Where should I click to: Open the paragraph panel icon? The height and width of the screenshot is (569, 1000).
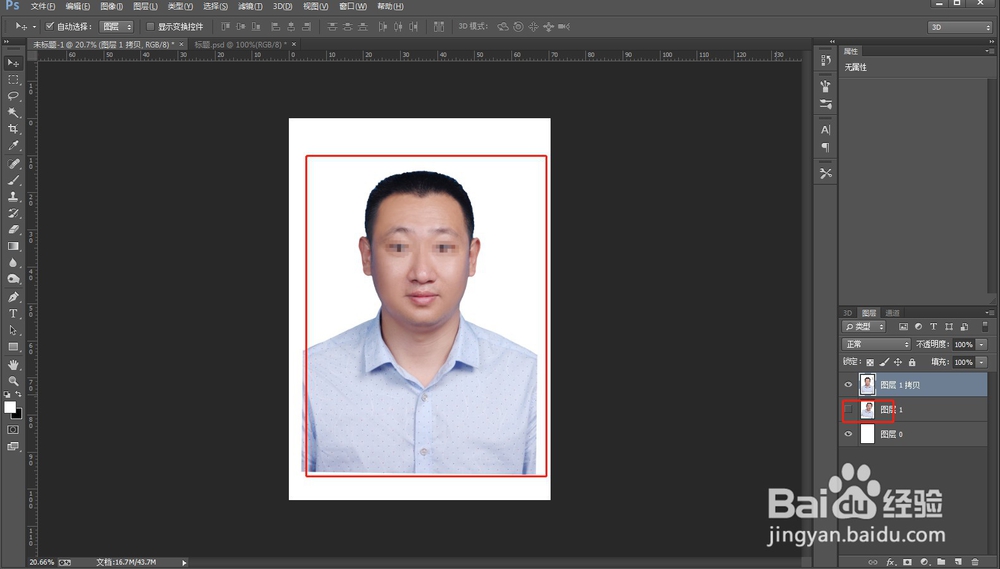[x=825, y=147]
